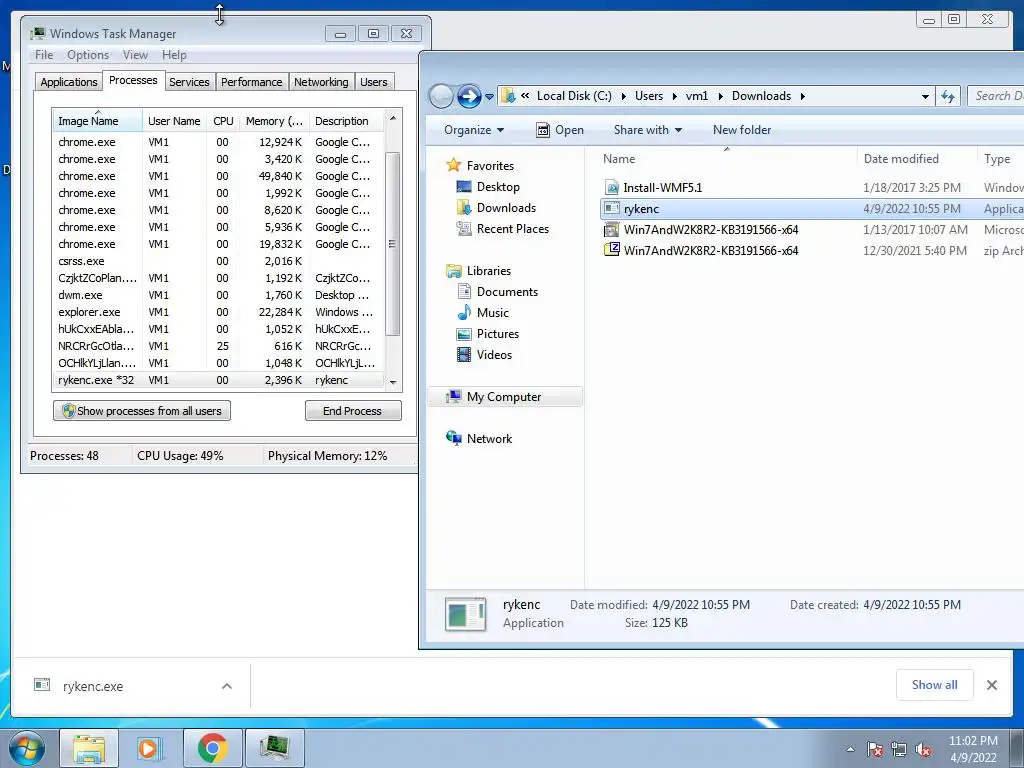The image size is (1024, 768).
Task: Expand the Share with dropdown
Action: coord(648,130)
